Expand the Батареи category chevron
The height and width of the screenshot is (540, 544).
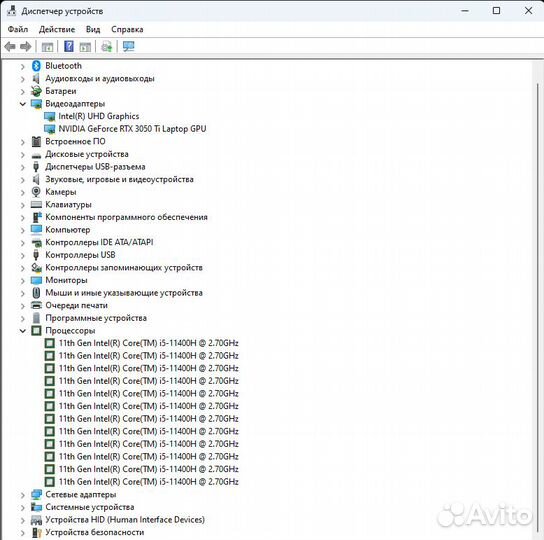[23, 91]
